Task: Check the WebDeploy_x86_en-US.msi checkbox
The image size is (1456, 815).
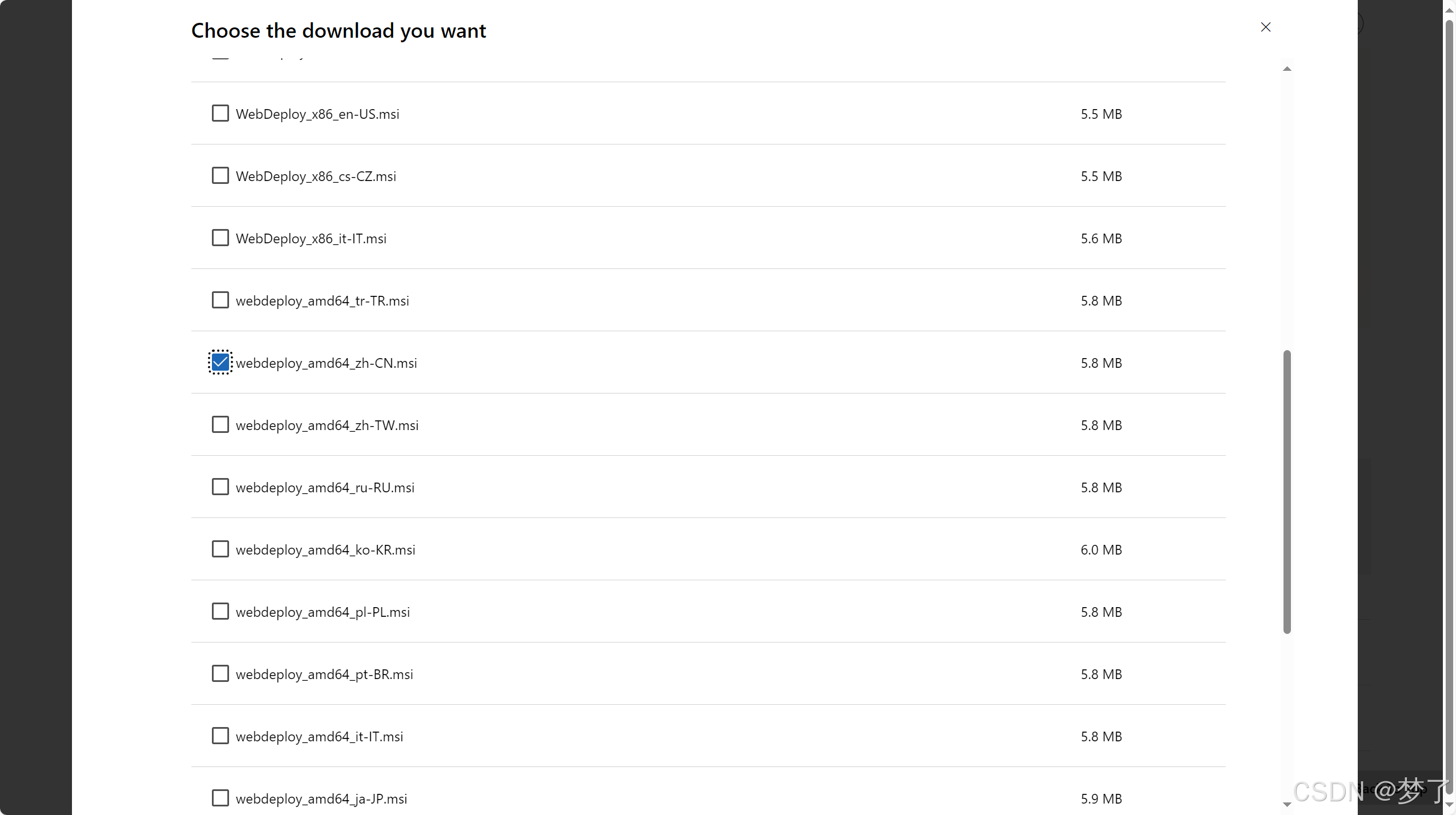Action: (x=220, y=113)
